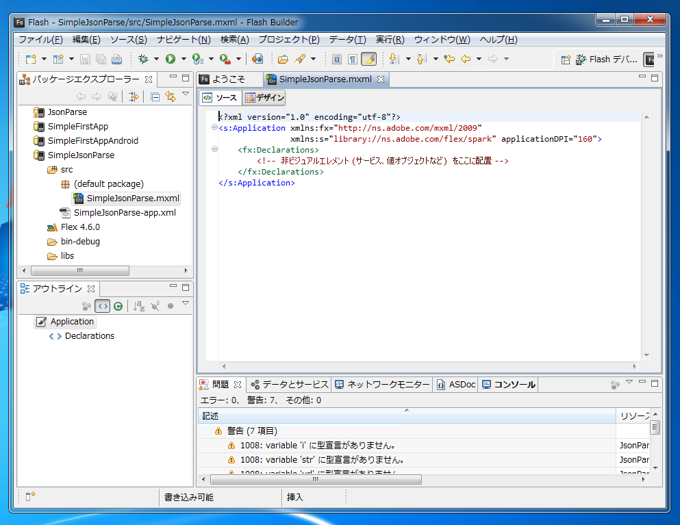Toggle hide static members in Outline toolbar

155,307
